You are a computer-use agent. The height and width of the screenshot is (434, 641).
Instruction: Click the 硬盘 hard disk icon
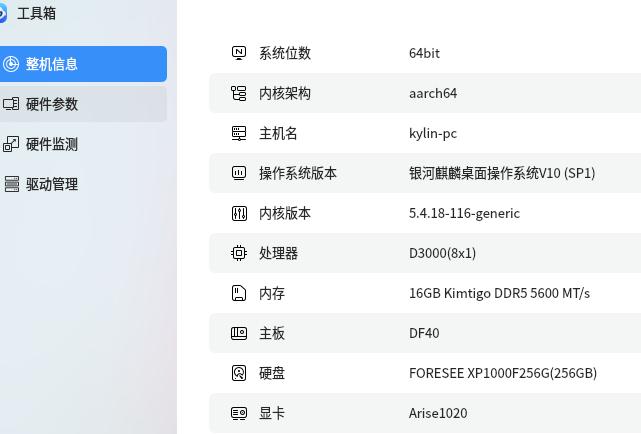click(x=239, y=373)
